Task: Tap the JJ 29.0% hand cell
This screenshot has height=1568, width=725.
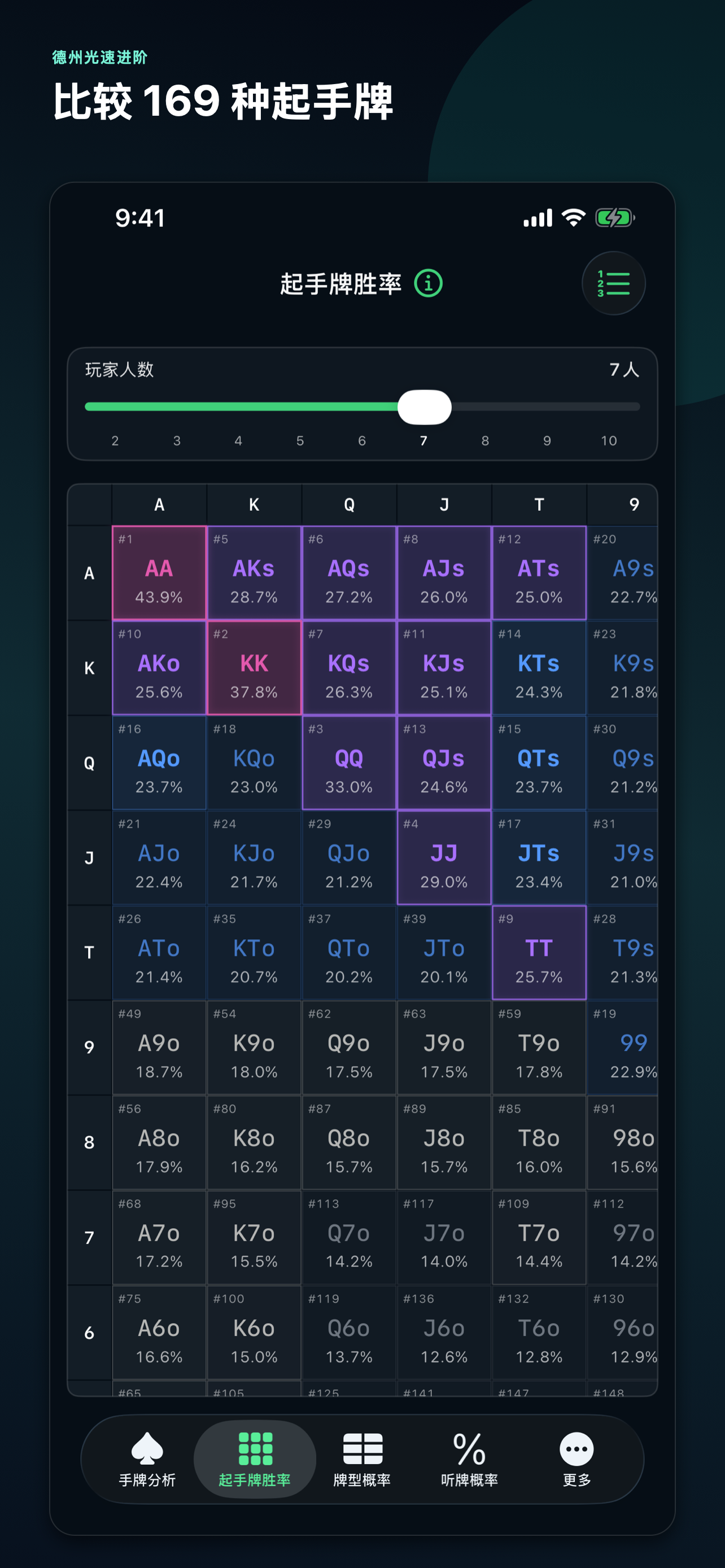Action: pos(444,857)
